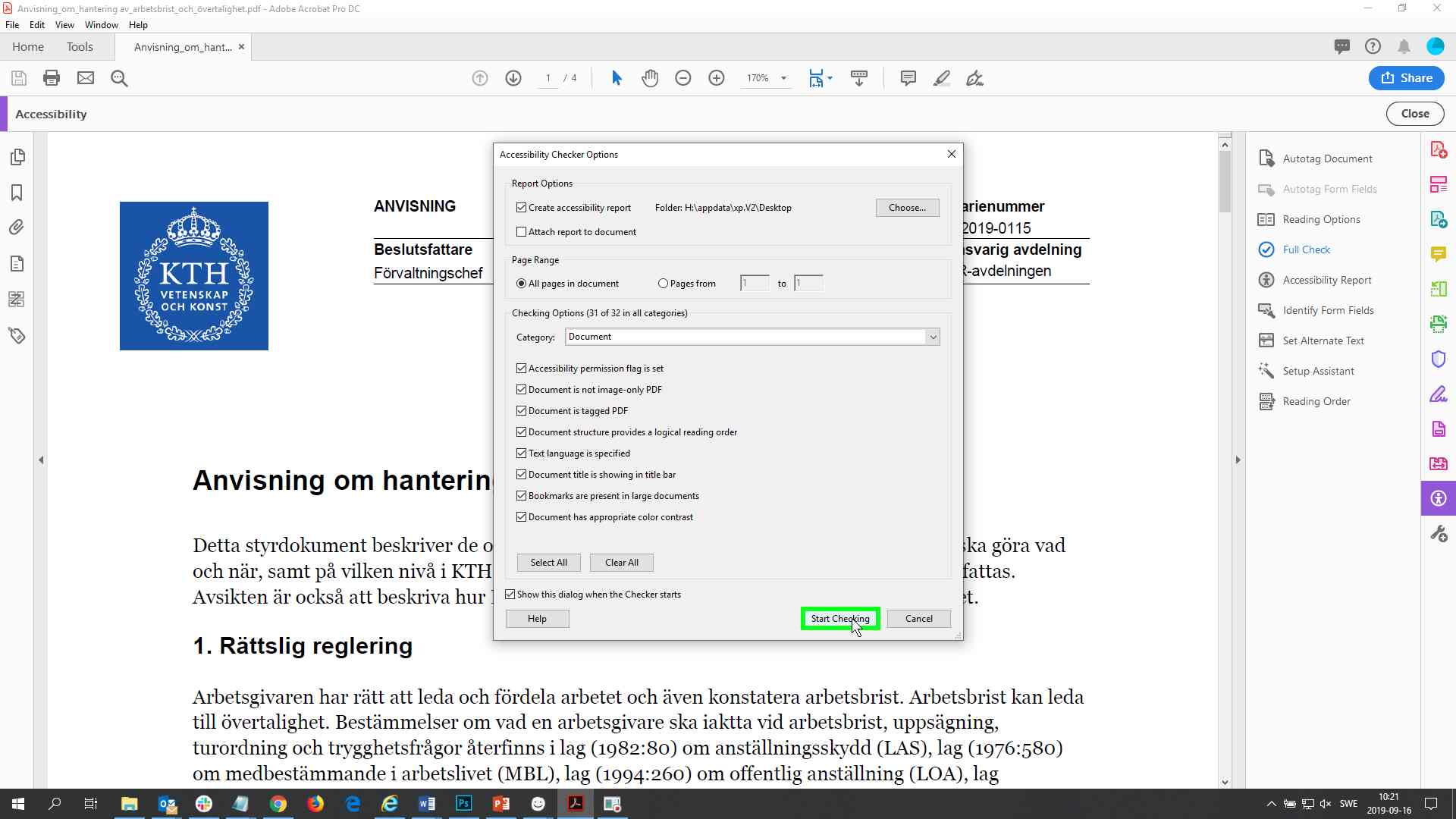Switch to the Home tab
1456x819 pixels.
pos(28,47)
